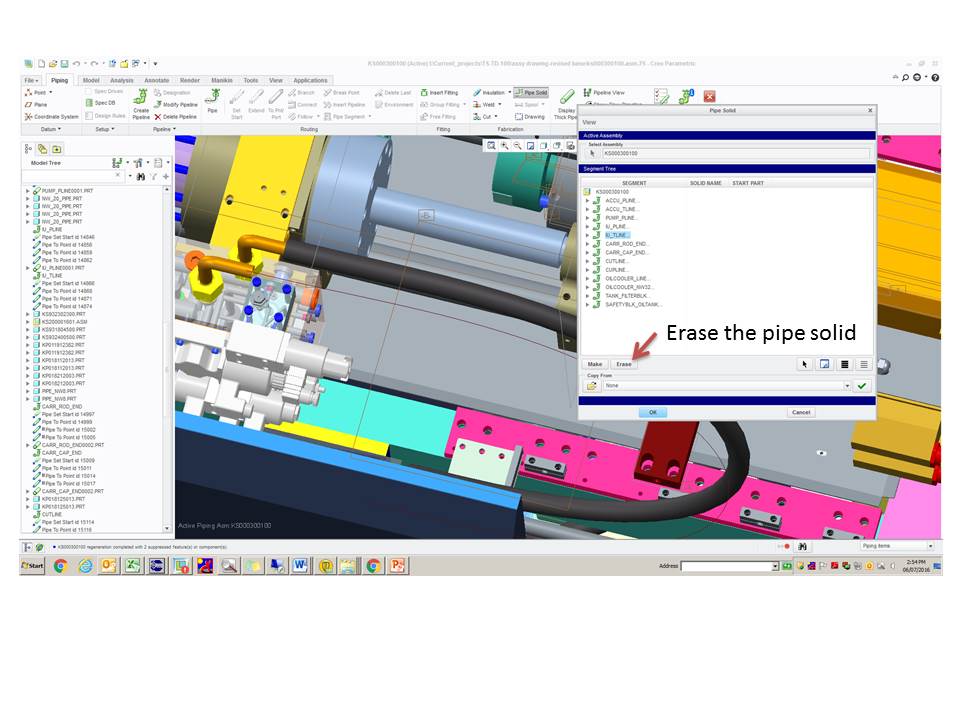Open the Pipeline group dropdown
This screenshot has height=720, width=960.
tap(164, 129)
